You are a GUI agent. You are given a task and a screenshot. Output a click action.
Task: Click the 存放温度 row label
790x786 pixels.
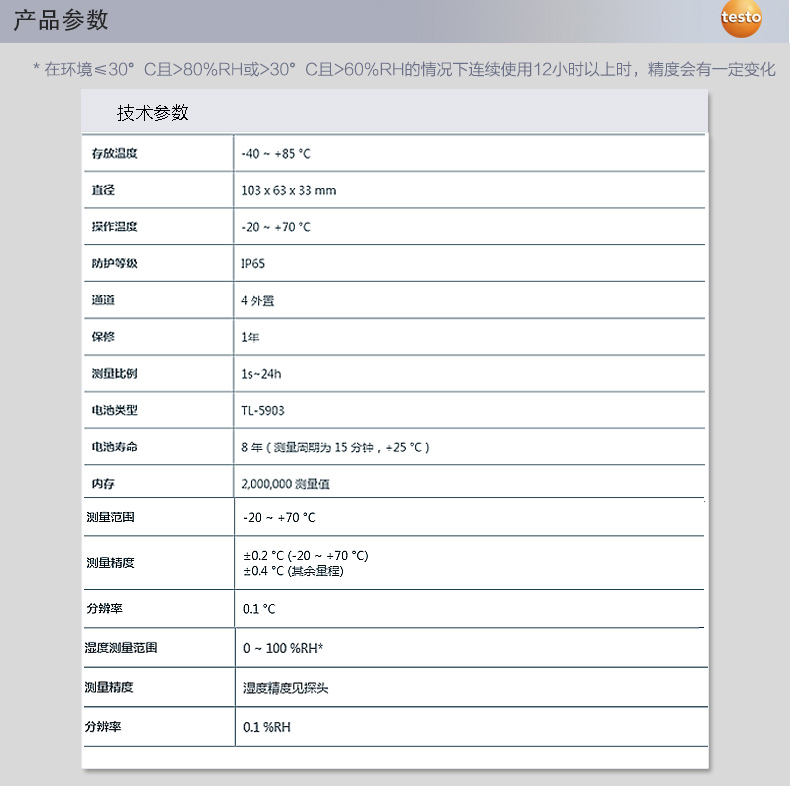pyautogui.click(x=114, y=154)
